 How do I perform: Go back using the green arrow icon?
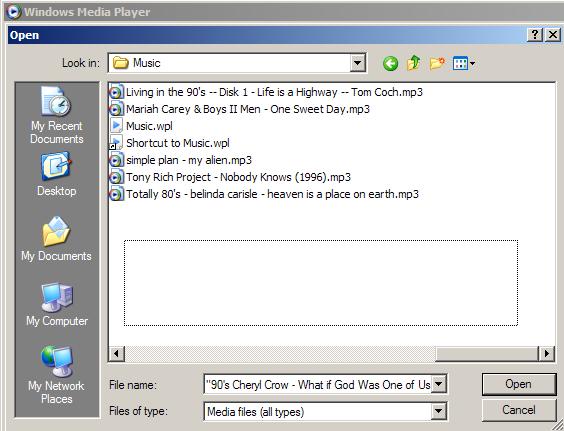point(390,64)
